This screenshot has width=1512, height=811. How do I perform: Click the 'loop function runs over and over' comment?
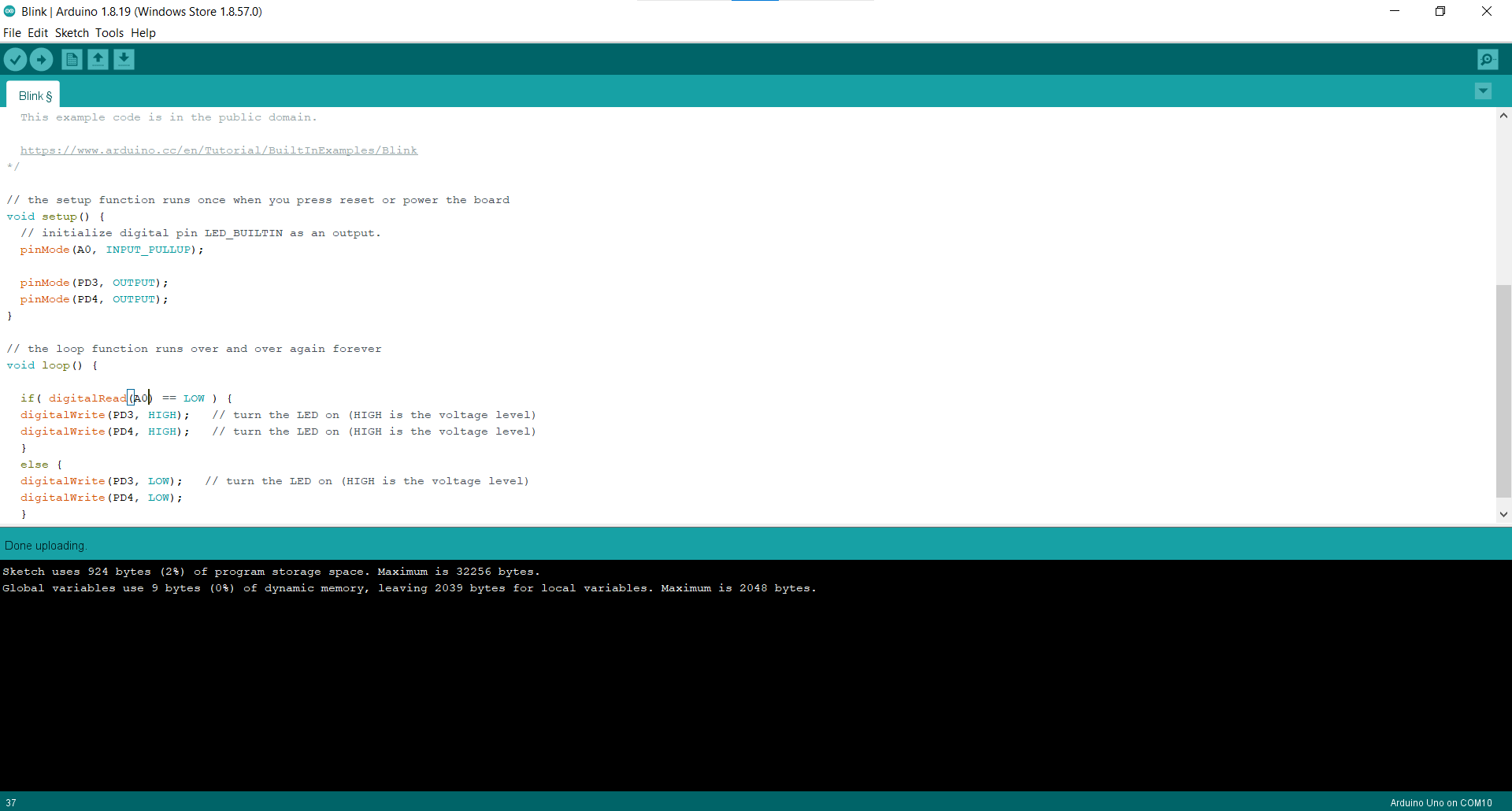point(194,349)
